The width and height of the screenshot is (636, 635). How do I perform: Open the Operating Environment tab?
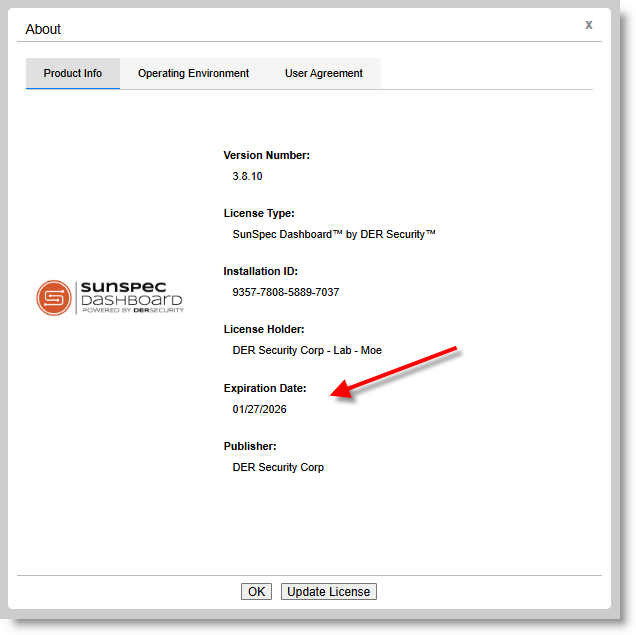click(x=193, y=74)
